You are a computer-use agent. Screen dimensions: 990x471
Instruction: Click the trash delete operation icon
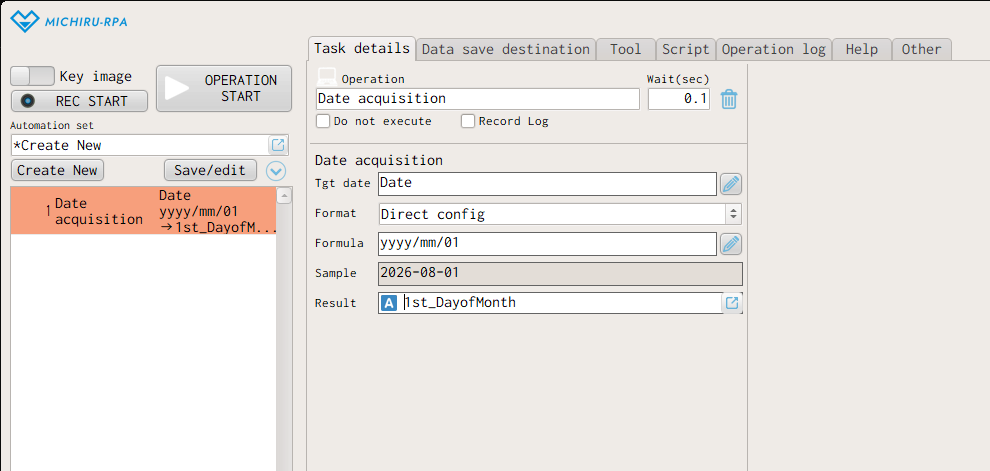pos(729,99)
